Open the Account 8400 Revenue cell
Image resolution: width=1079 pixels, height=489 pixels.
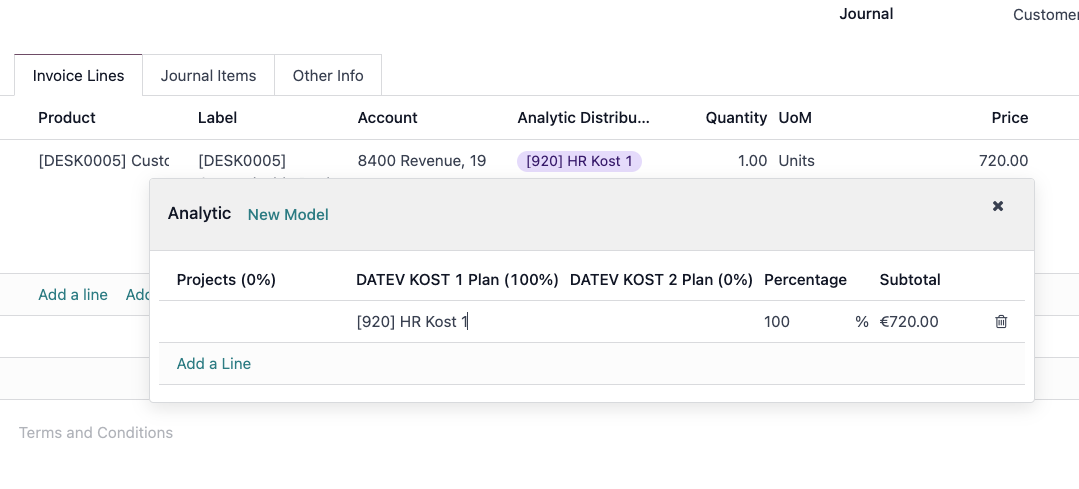pos(422,161)
